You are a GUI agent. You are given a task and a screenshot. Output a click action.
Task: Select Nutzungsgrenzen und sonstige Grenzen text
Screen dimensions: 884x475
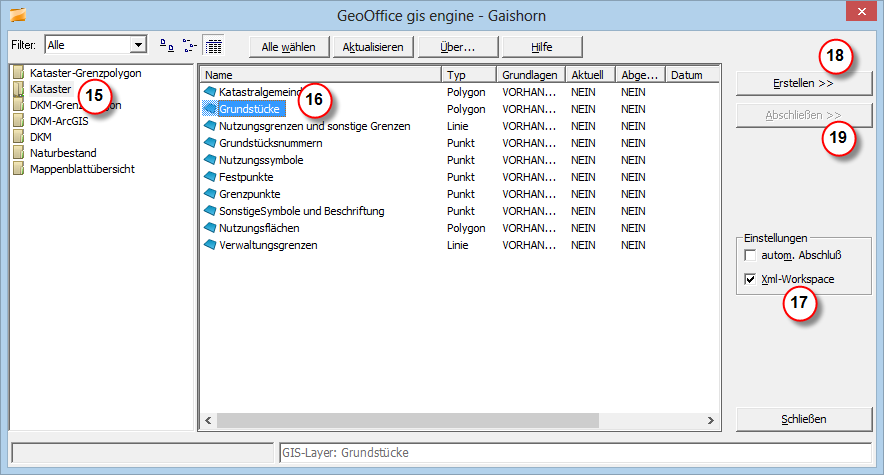315,126
